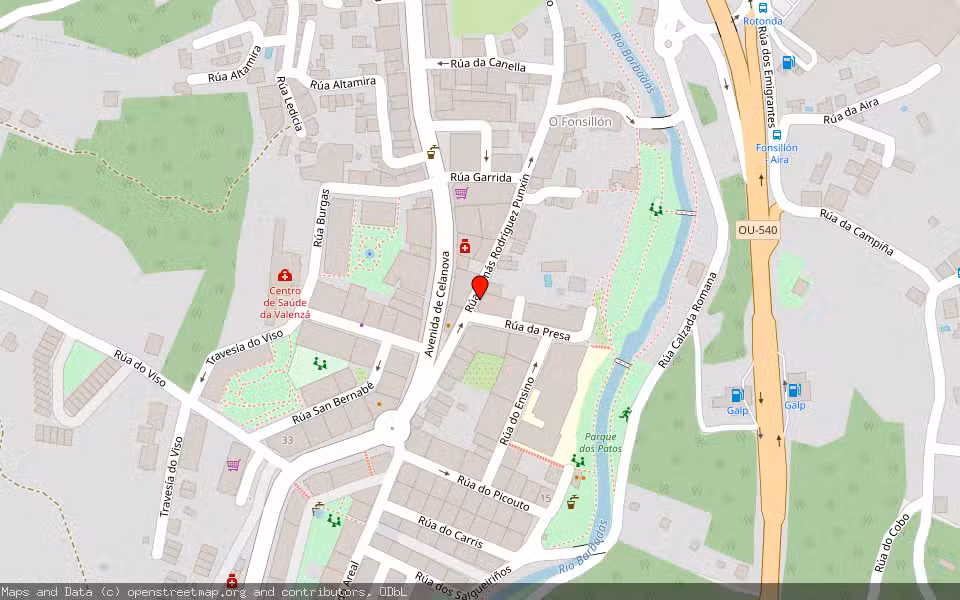The image size is (960, 600).
Task: Select the drinking water icon near Rúa do Picouto
Action: 572,502
